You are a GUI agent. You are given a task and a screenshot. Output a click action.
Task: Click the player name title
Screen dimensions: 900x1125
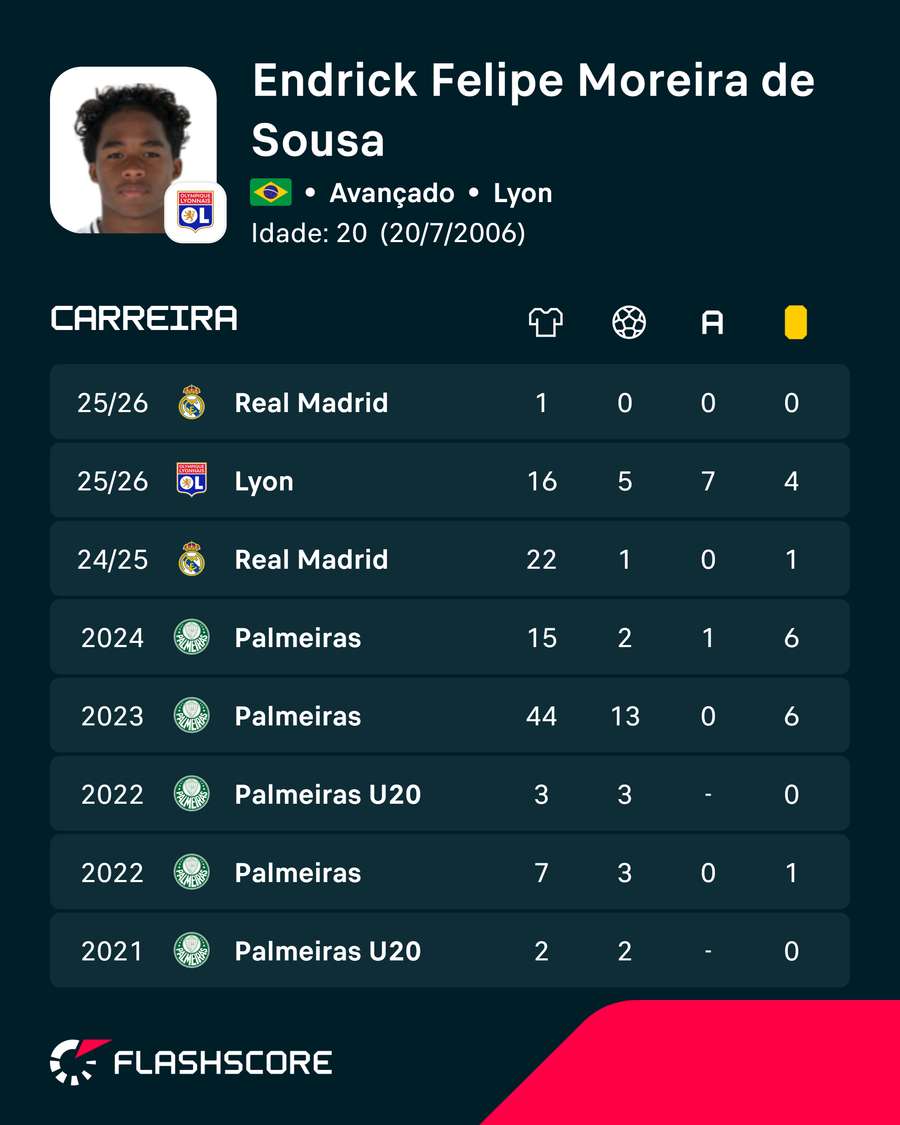click(533, 110)
